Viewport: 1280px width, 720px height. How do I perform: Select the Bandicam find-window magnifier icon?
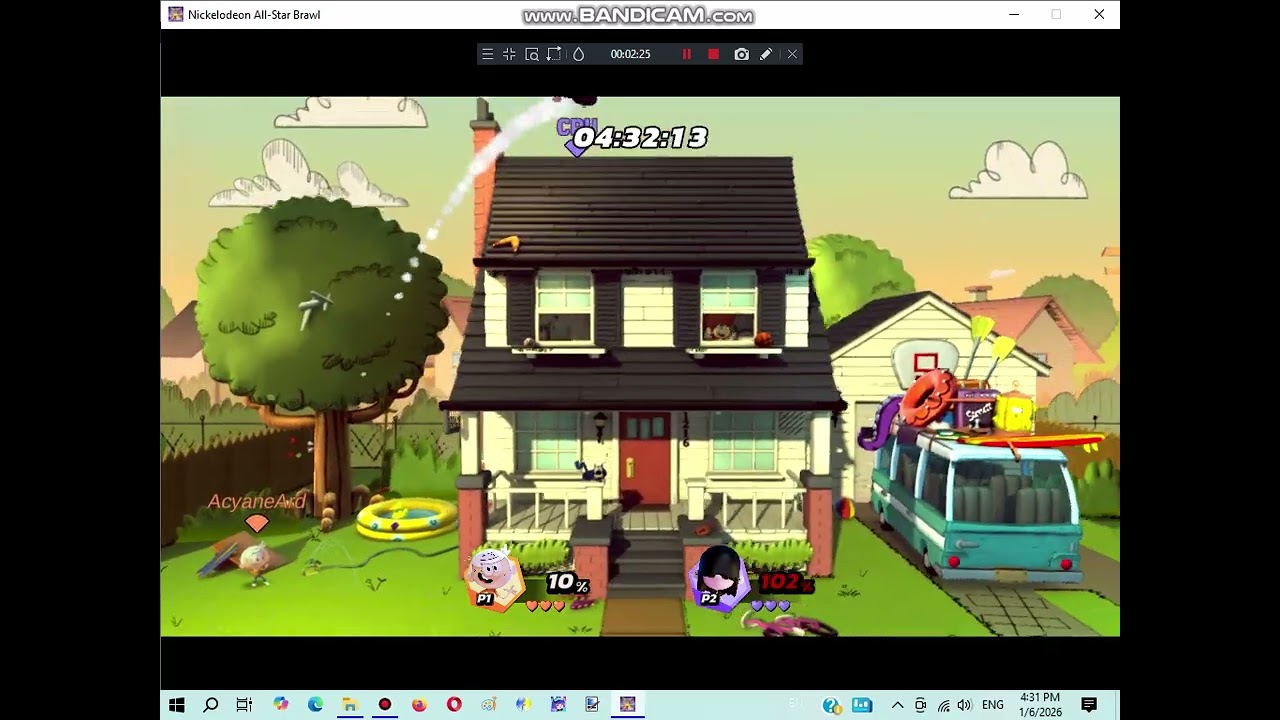pos(532,54)
